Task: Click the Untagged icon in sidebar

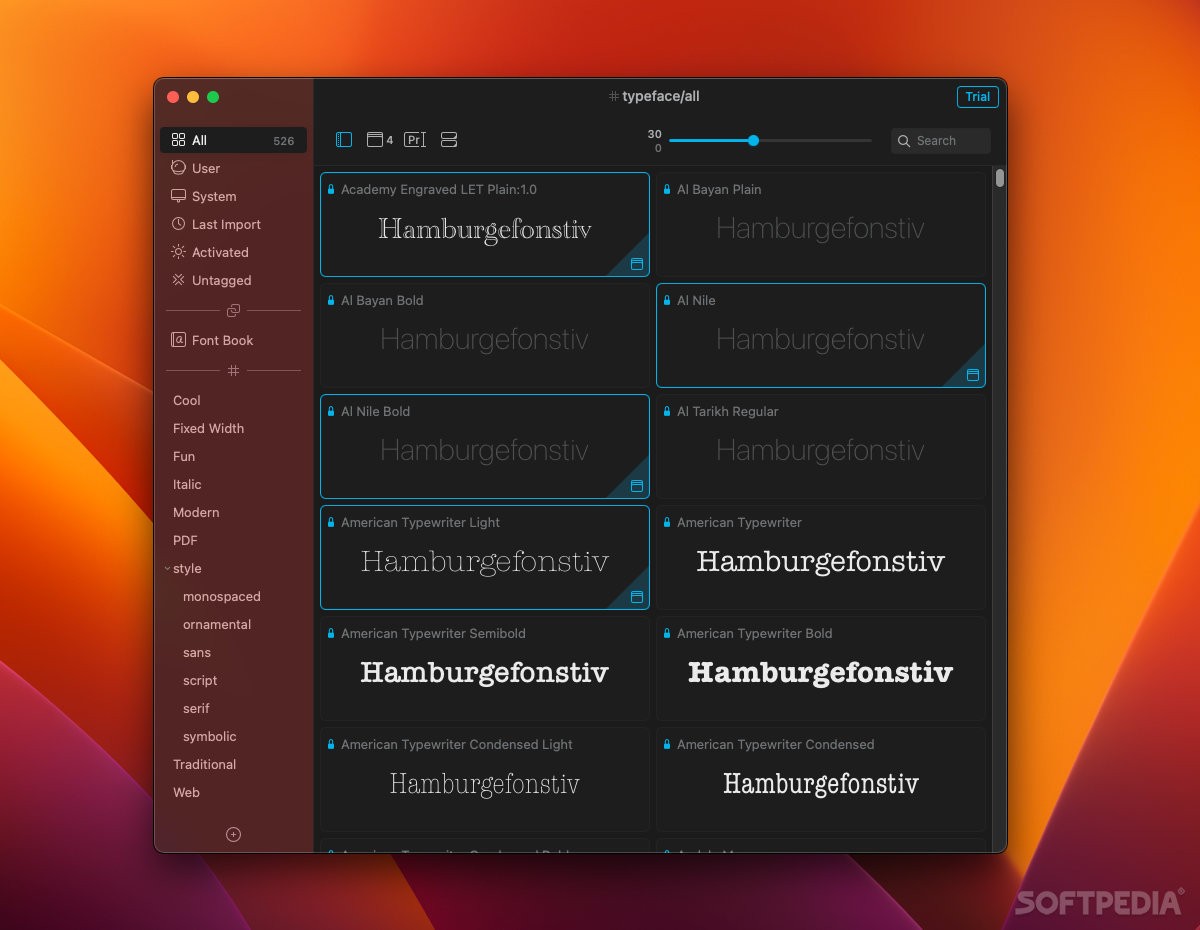Action: pyautogui.click(x=178, y=280)
